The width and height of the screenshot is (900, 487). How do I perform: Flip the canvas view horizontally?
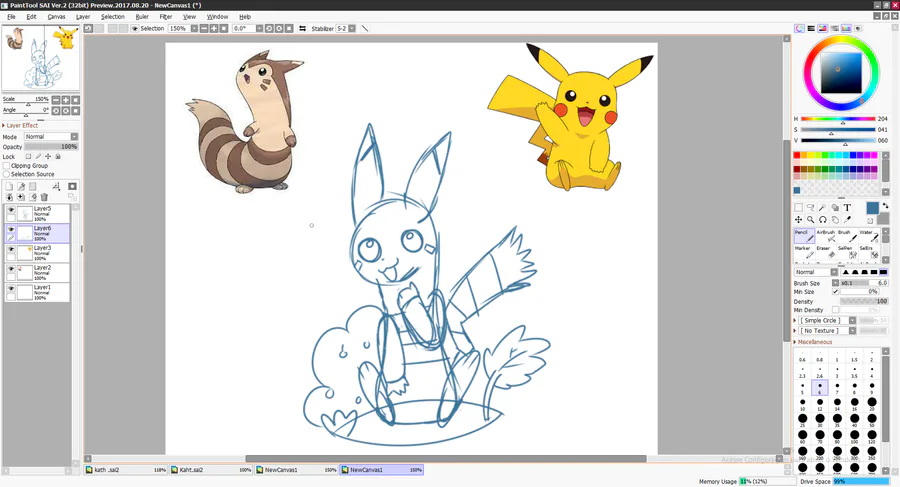point(302,28)
